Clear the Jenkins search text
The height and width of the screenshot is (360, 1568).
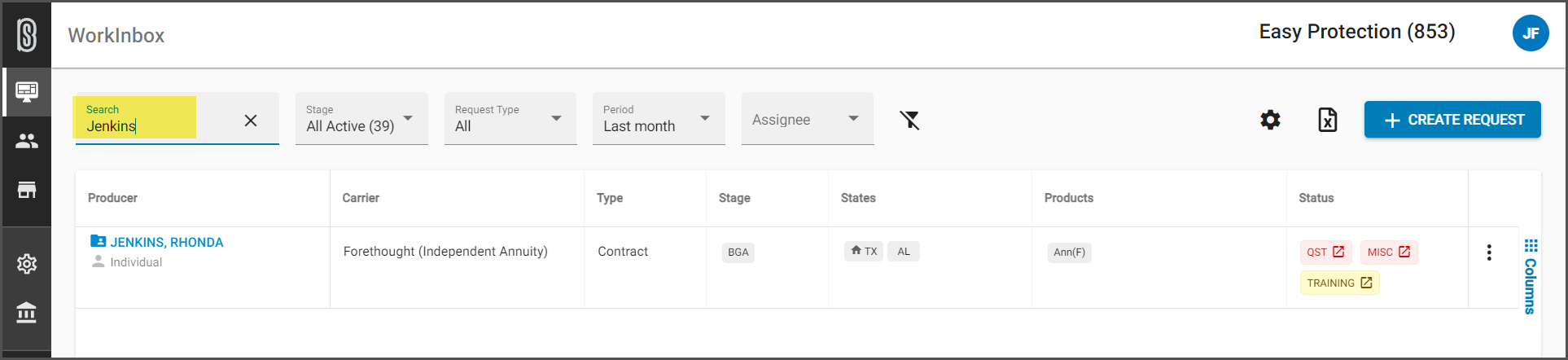[x=251, y=121]
